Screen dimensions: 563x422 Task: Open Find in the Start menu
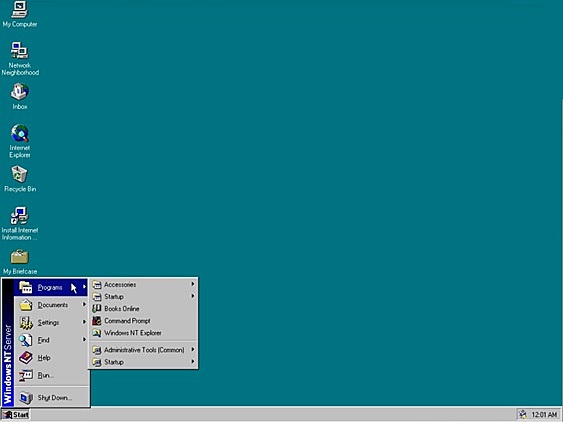pyautogui.click(x=51, y=340)
